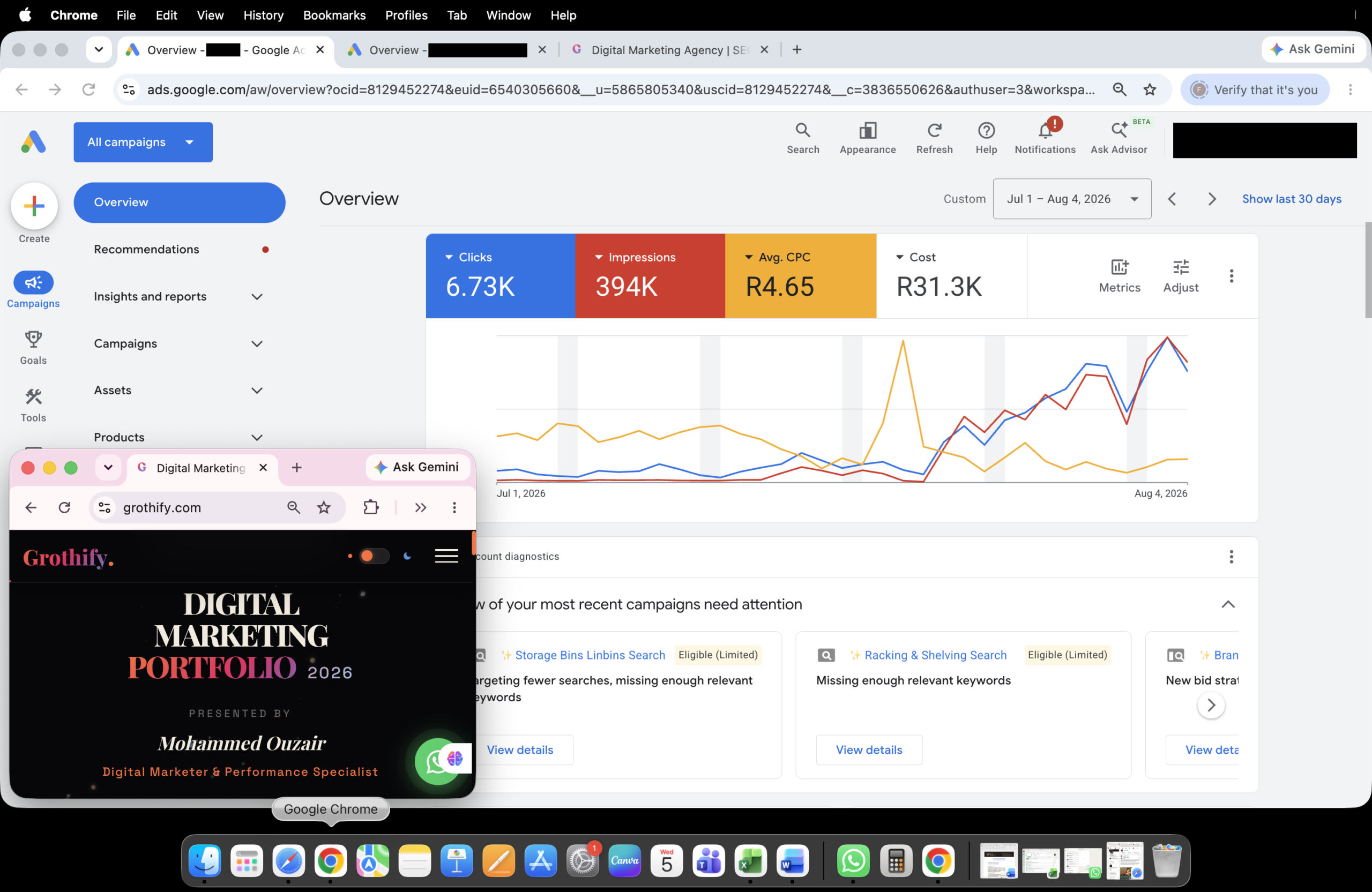Click Verify that it's you button
The height and width of the screenshot is (892, 1372).
pos(1255,89)
